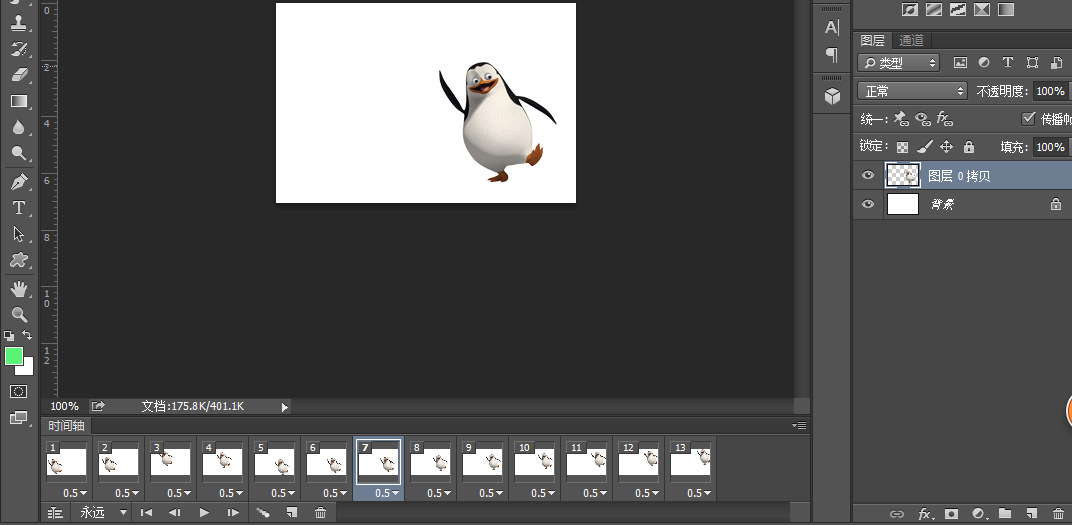Click the layer opacity 100% field

point(1048,91)
